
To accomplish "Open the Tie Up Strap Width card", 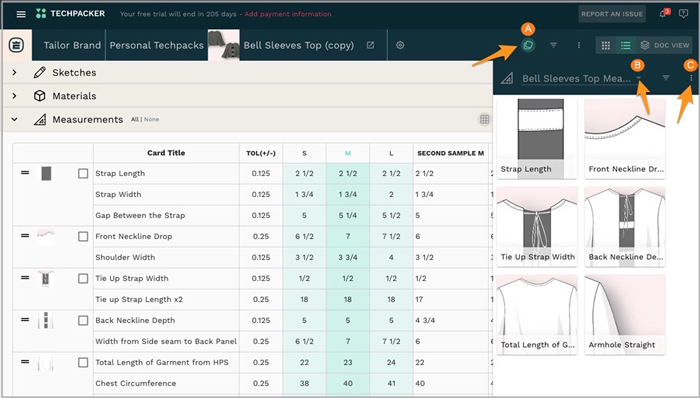I will point(537,226).
